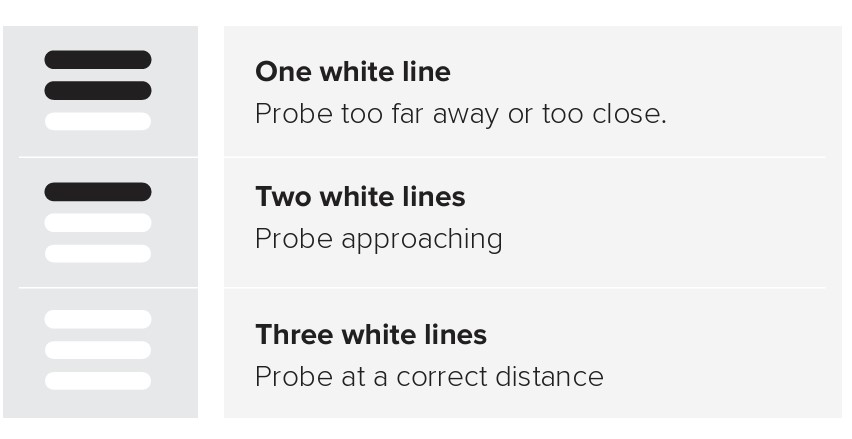Click the bottom white bar in the two-white-lines icon
This screenshot has width=852, height=439.
[x=98, y=253]
